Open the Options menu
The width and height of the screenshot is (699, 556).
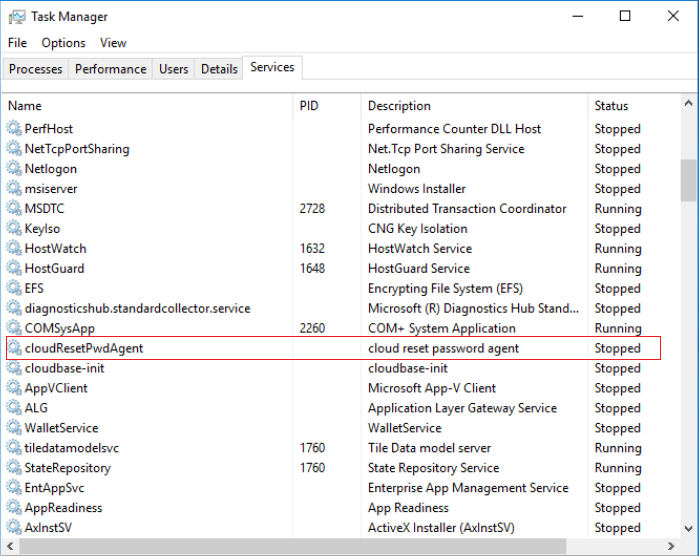(63, 43)
